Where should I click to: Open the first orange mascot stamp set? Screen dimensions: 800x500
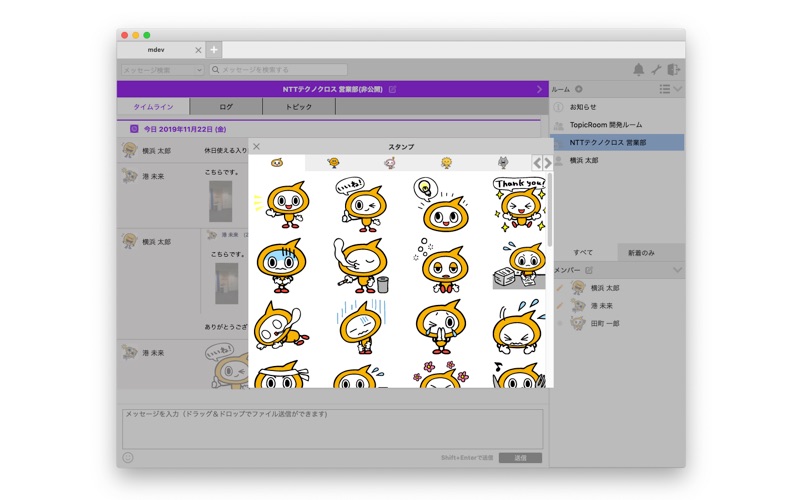pyautogui.click(x=277, y=163)
